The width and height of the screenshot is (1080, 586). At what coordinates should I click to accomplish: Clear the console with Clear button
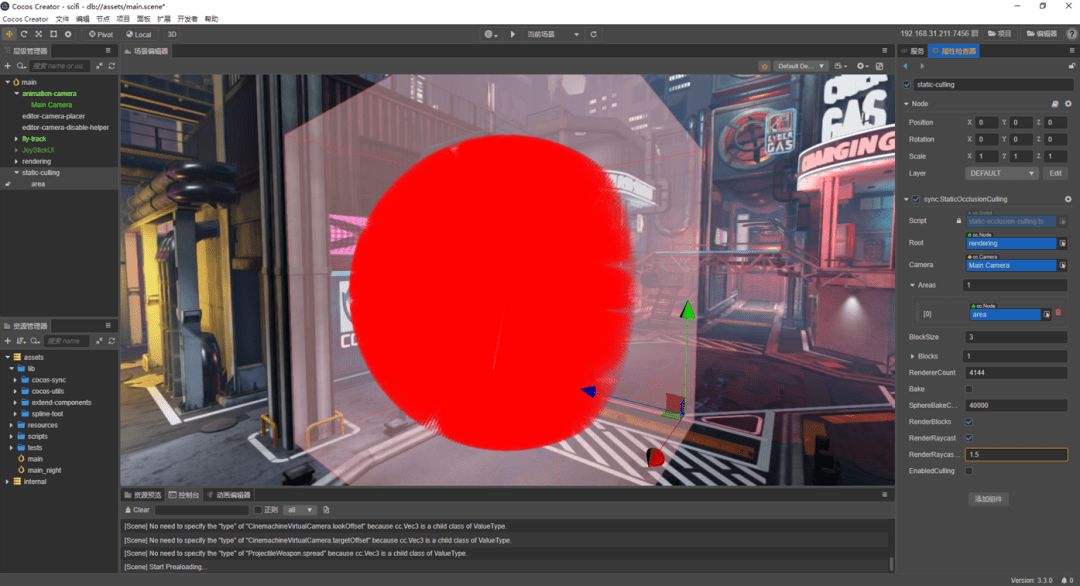137,510
